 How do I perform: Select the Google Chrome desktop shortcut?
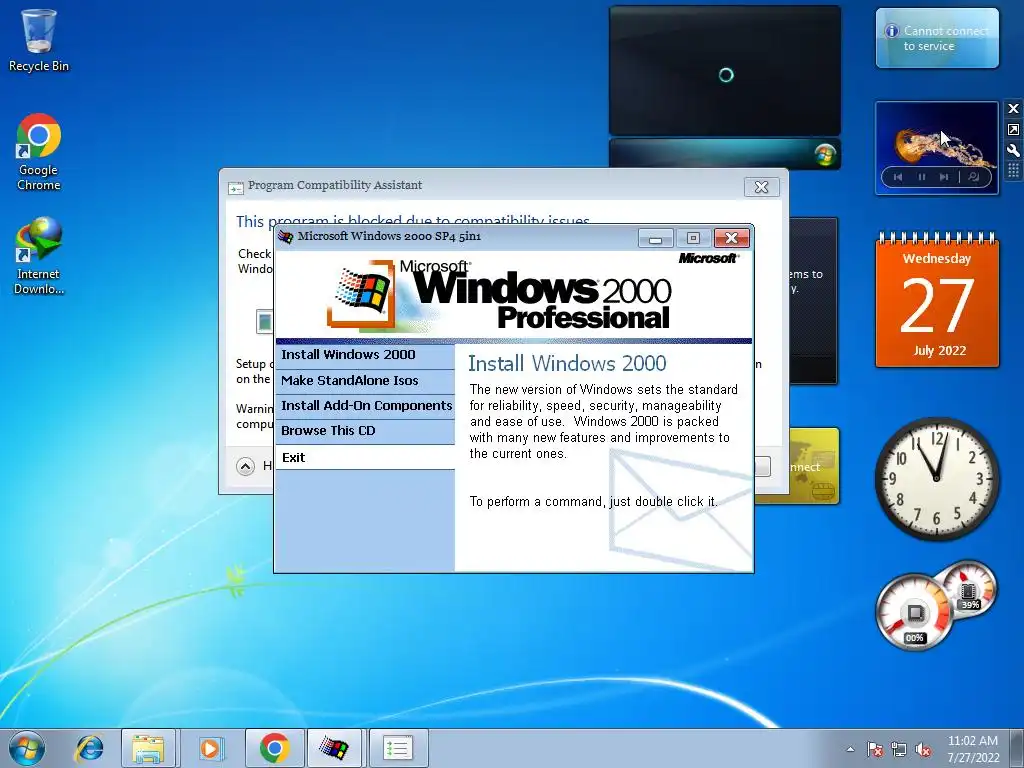coord(39,152)
